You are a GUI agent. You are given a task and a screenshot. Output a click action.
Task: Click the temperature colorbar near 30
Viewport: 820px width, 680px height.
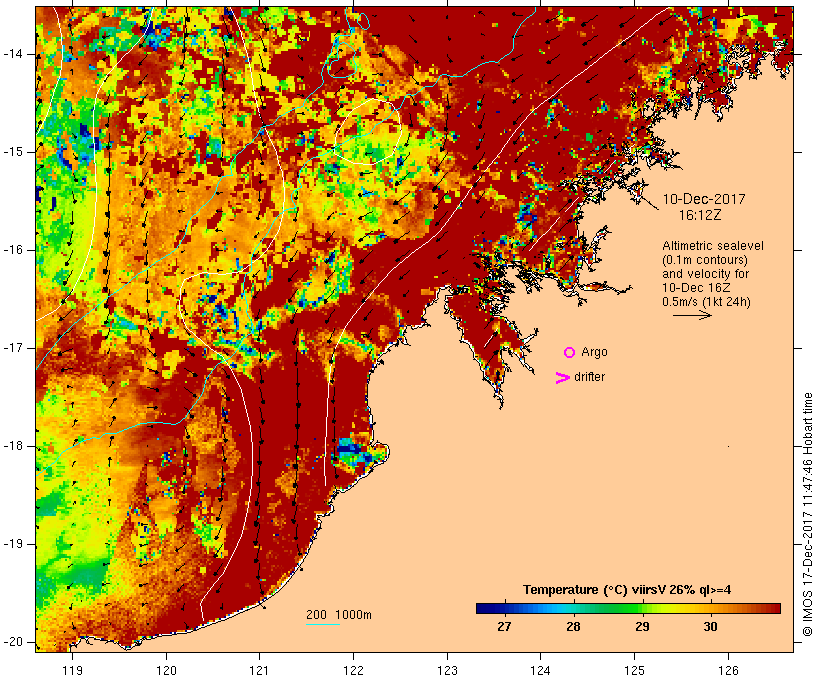(710, 608)
